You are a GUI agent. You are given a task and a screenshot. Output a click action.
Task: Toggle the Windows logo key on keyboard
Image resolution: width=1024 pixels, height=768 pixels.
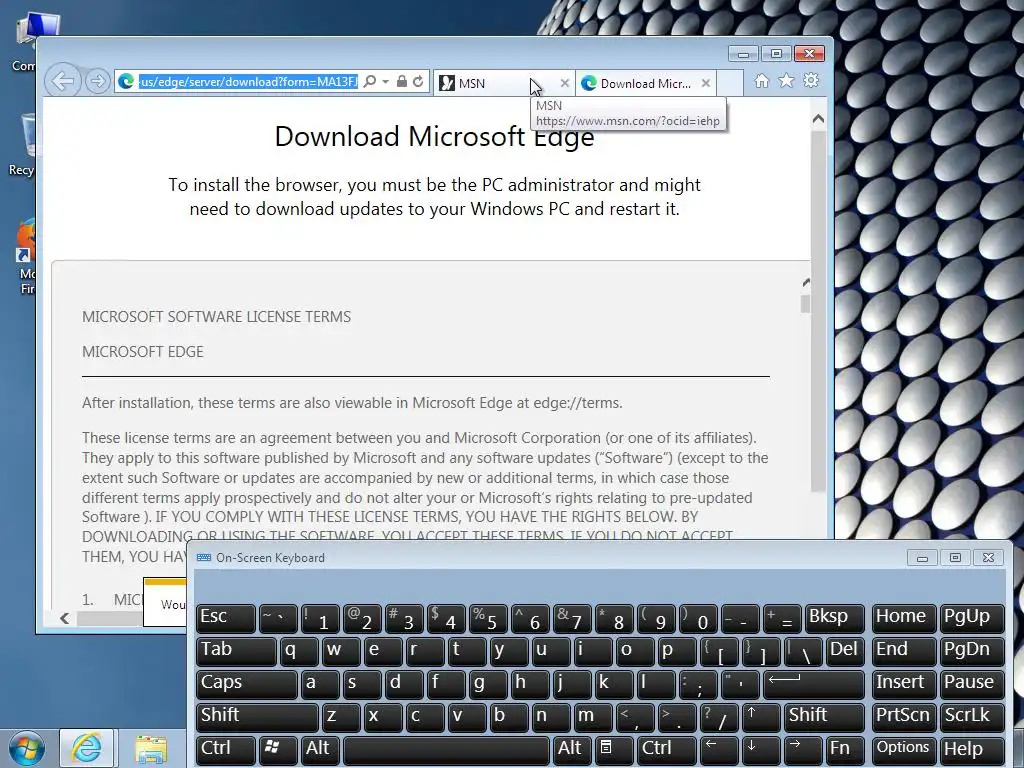278,749
